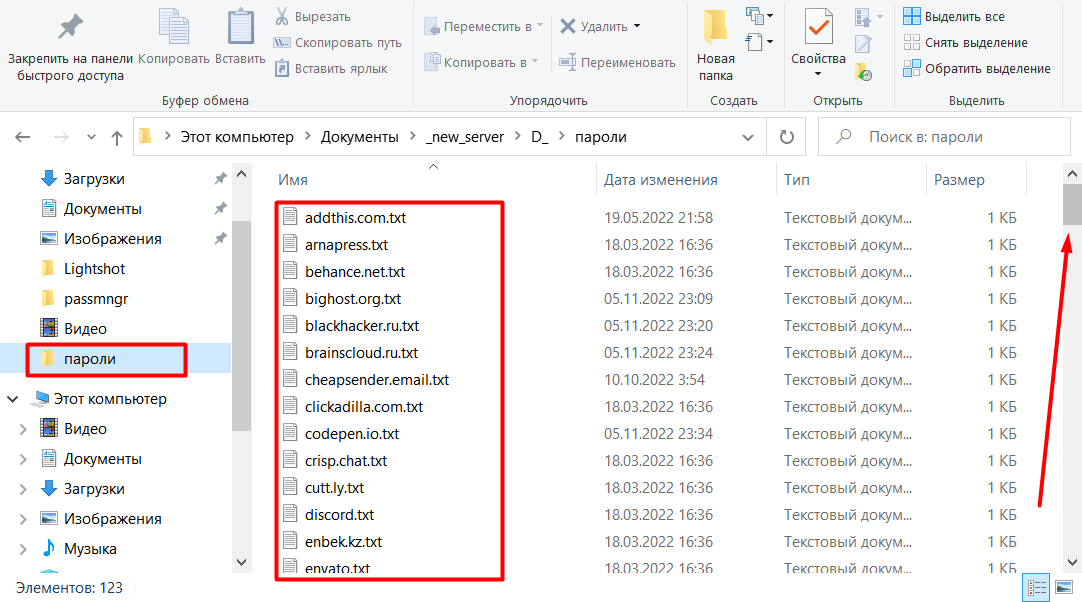The image size is (1082, 602).
Task: Open Загрузки in quick access
Action: click(x=94, y=179)
